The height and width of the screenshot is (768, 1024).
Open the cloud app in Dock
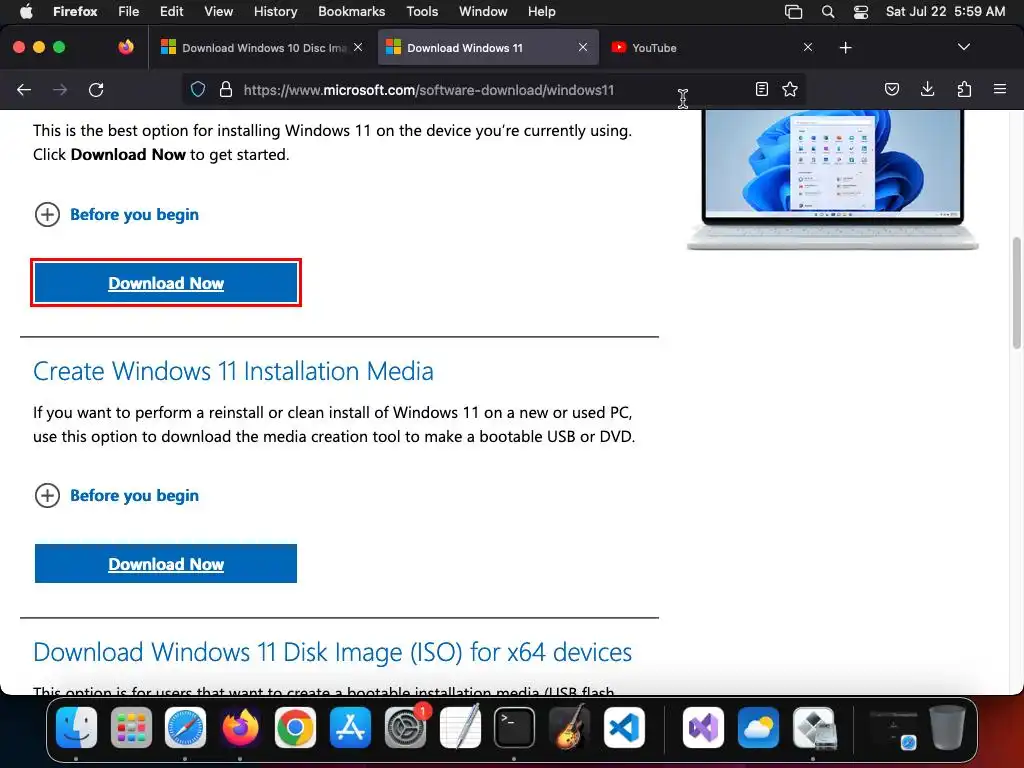point(758,727)
